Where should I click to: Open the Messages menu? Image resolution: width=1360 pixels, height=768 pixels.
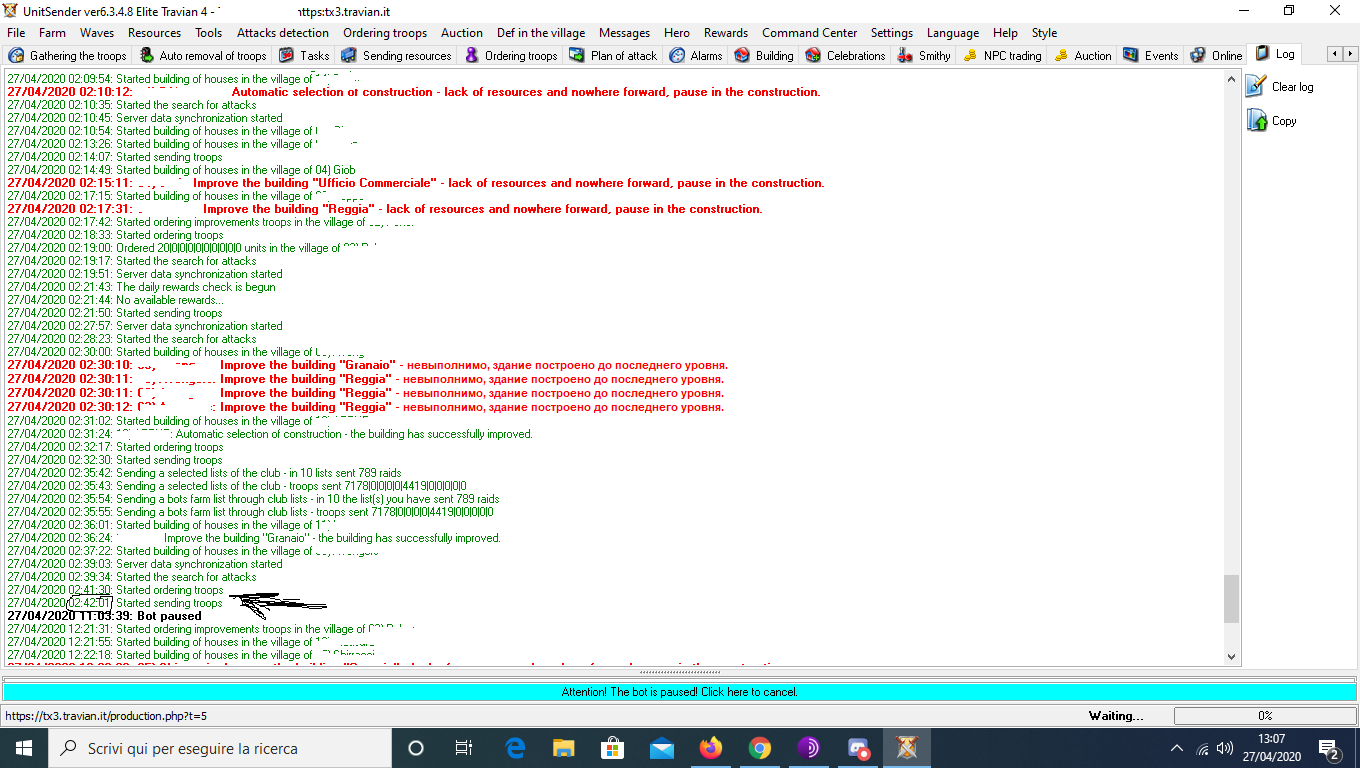click(625, 33)
